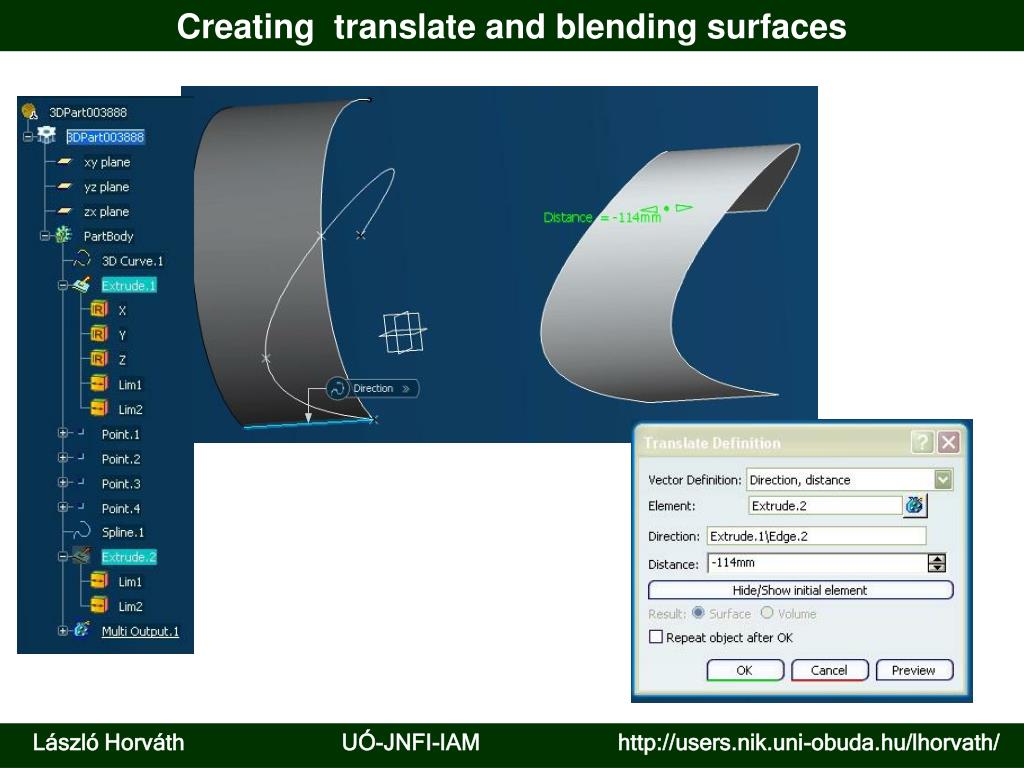
Task: Click the Spline.1 curve icon
Action: (82, 531)
